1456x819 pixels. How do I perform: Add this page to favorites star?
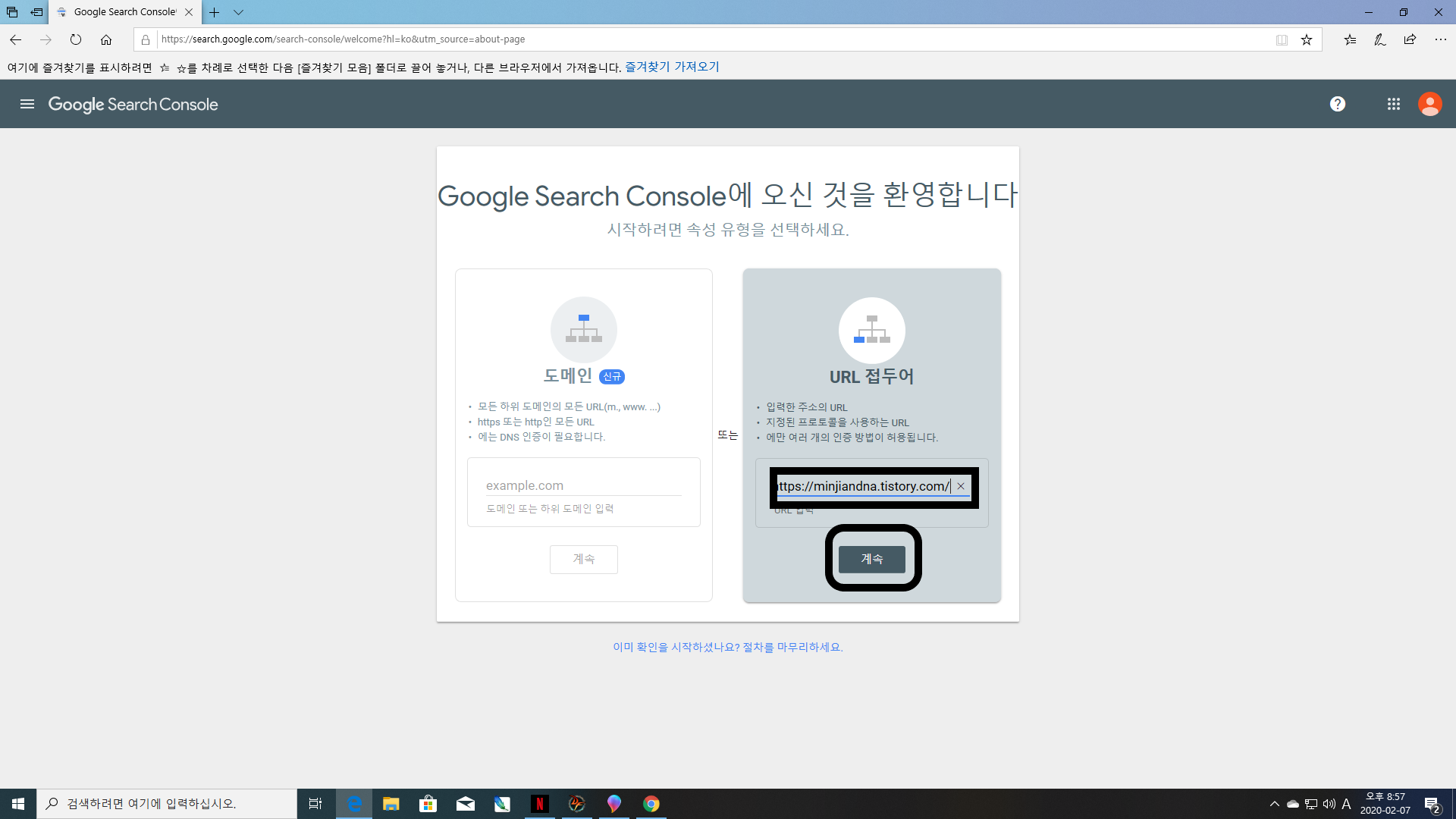click(x=1307, y=39)
